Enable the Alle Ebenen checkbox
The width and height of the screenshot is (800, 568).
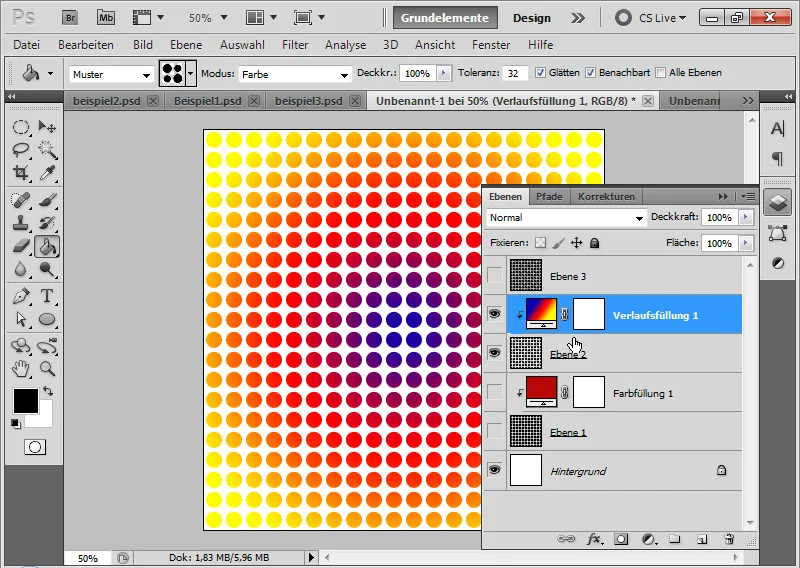660,73
